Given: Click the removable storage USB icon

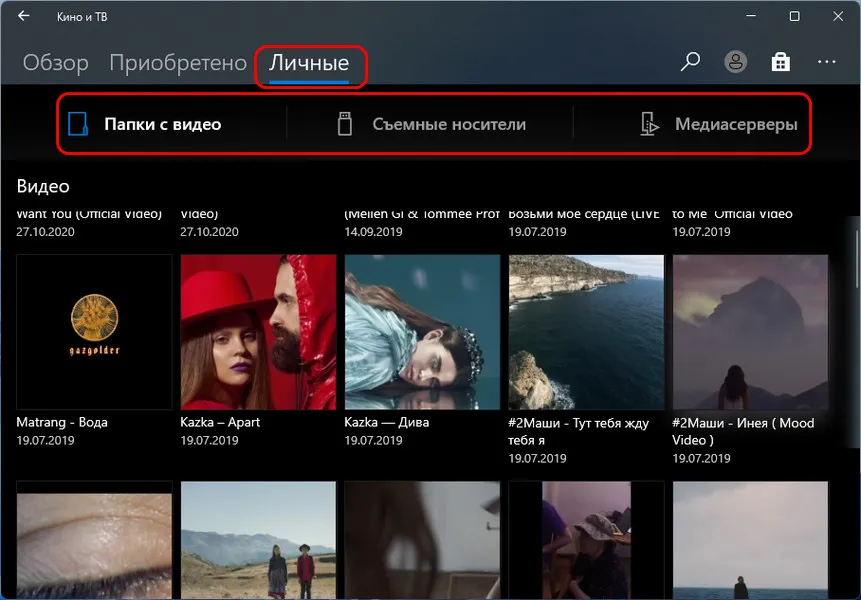Looking at the screenshot, I should [x=345, y=124].
